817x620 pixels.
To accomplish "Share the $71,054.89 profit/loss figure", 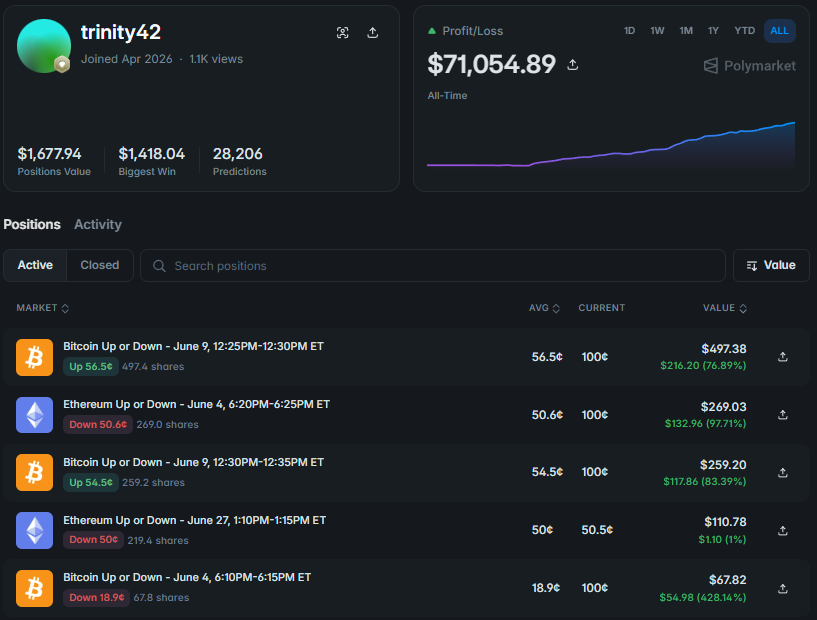I will click(573, 65).
